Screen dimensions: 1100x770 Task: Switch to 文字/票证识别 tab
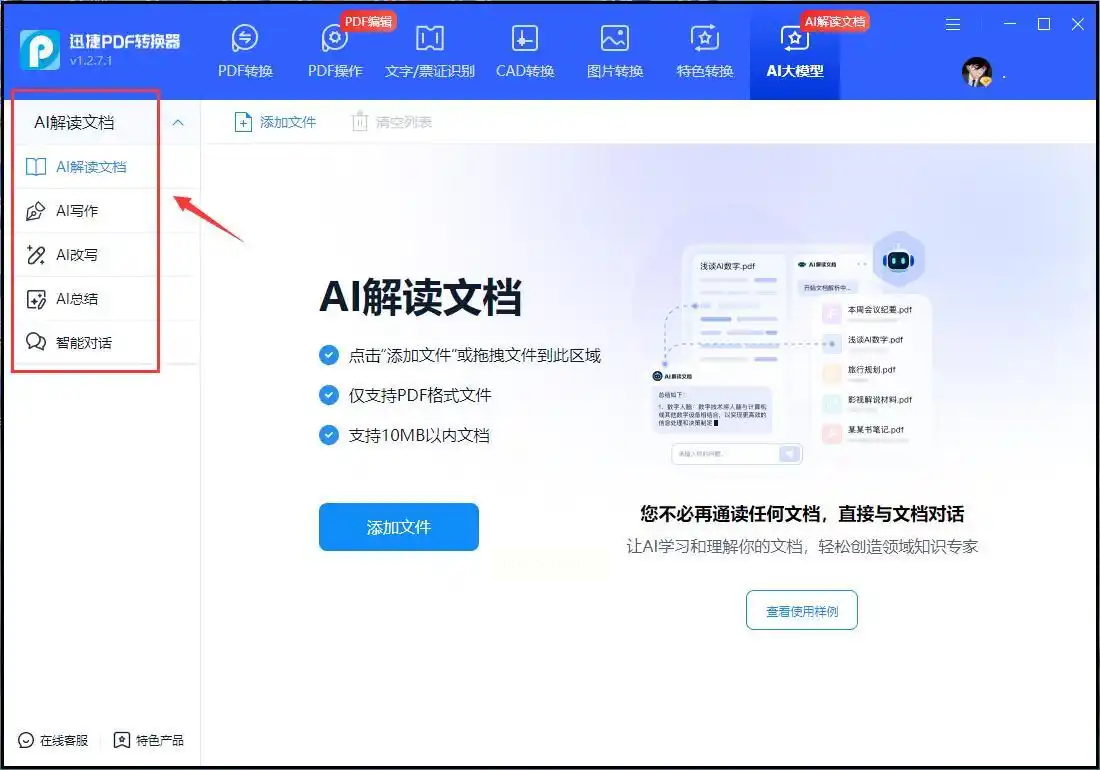tap(429, 52)
